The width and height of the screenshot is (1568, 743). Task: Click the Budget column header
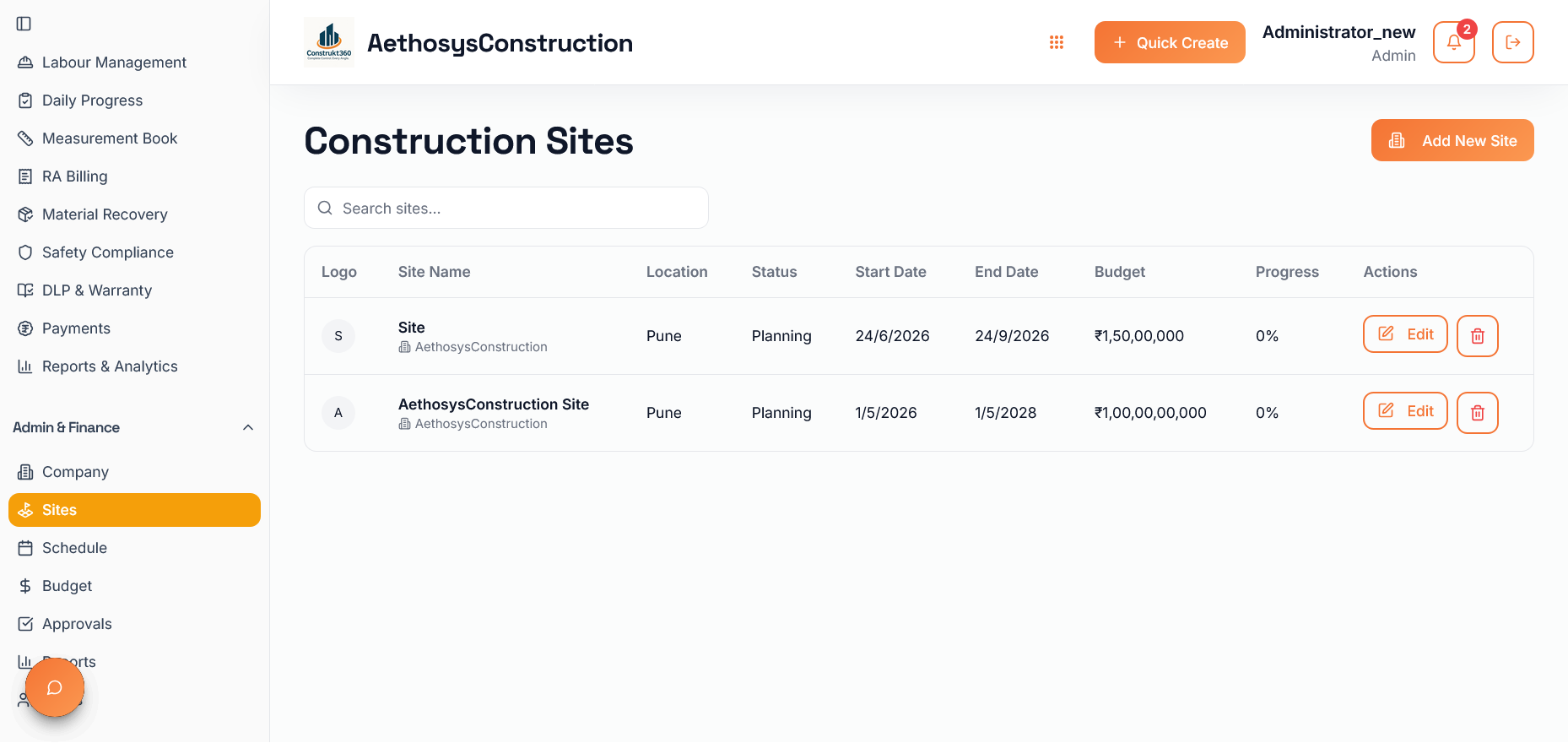1120,272
